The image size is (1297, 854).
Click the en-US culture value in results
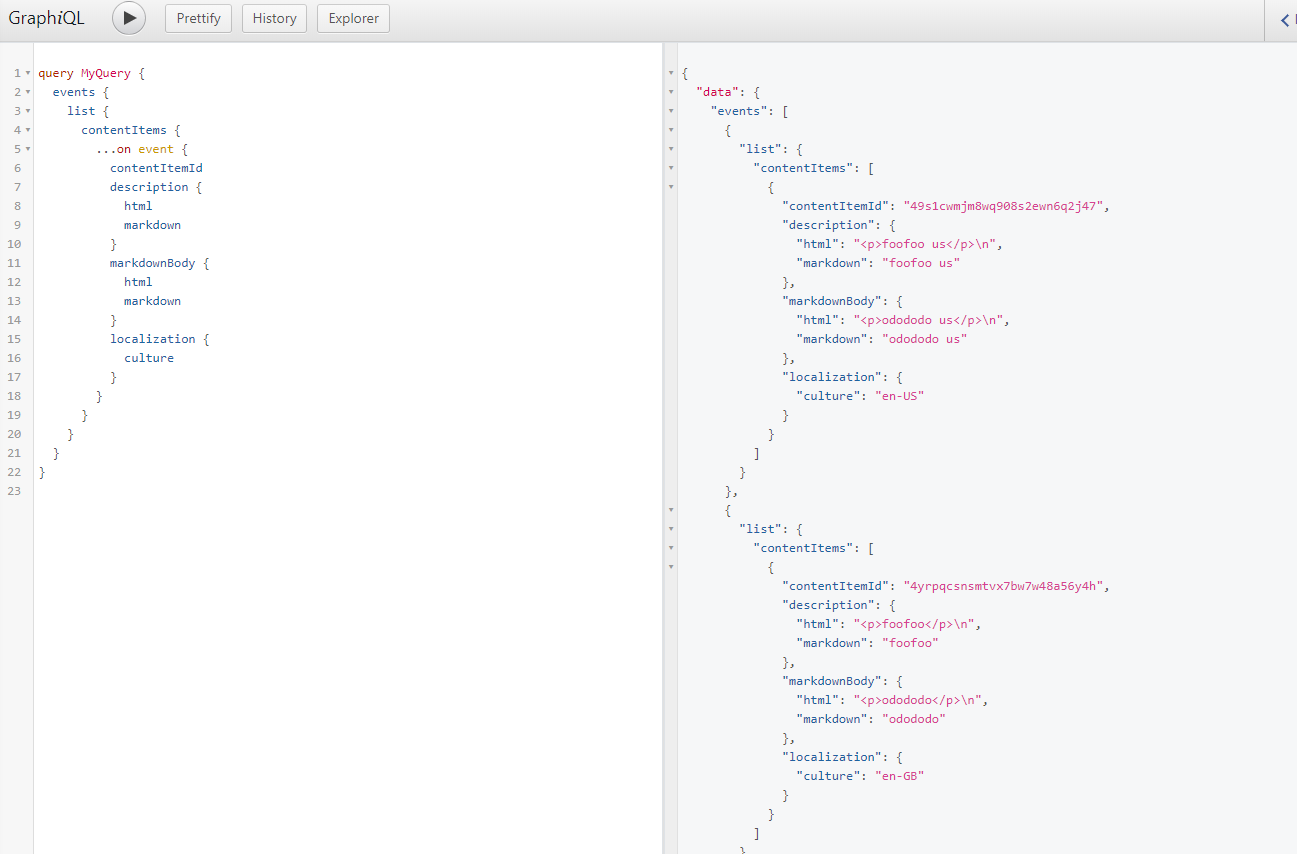click(x=899, y=395)
